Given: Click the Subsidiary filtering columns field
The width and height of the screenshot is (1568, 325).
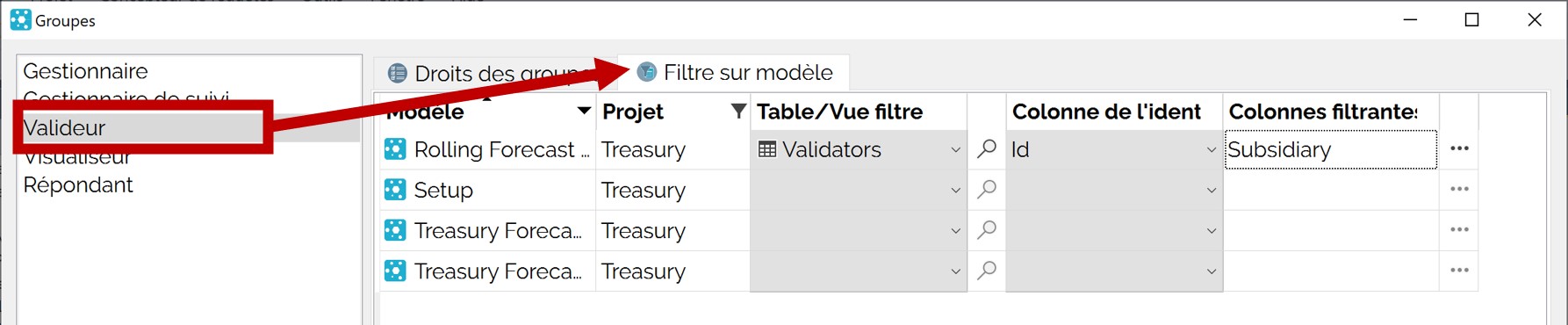Looking at the screenshot, I should coord(1331,149).
